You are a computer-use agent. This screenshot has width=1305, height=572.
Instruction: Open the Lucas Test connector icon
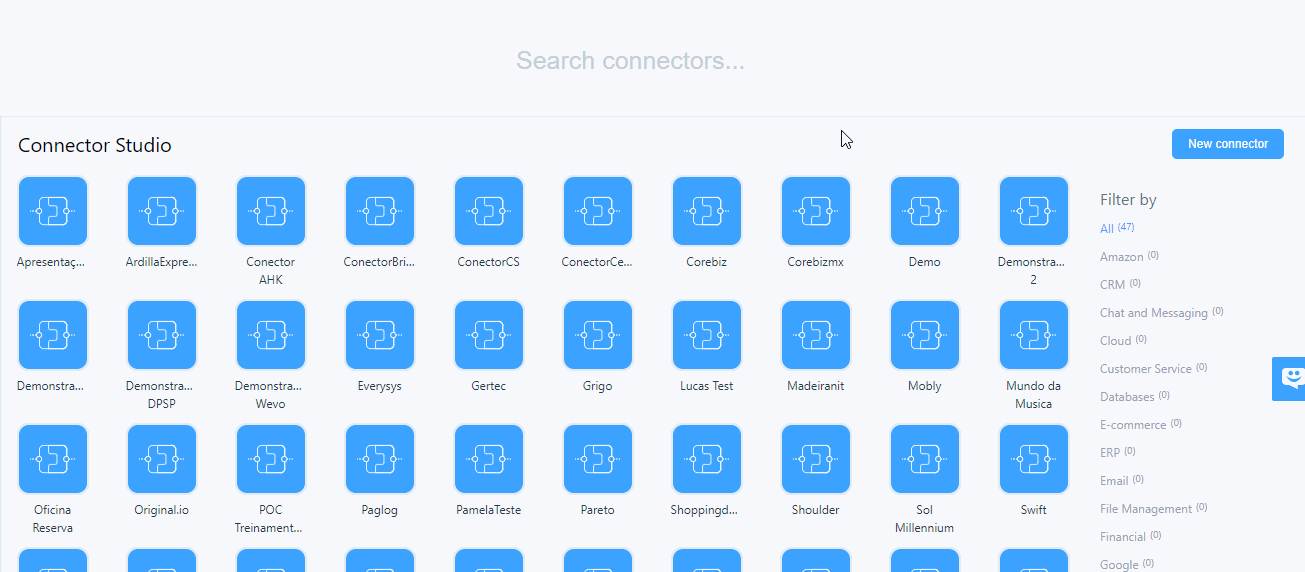(706, 335)
